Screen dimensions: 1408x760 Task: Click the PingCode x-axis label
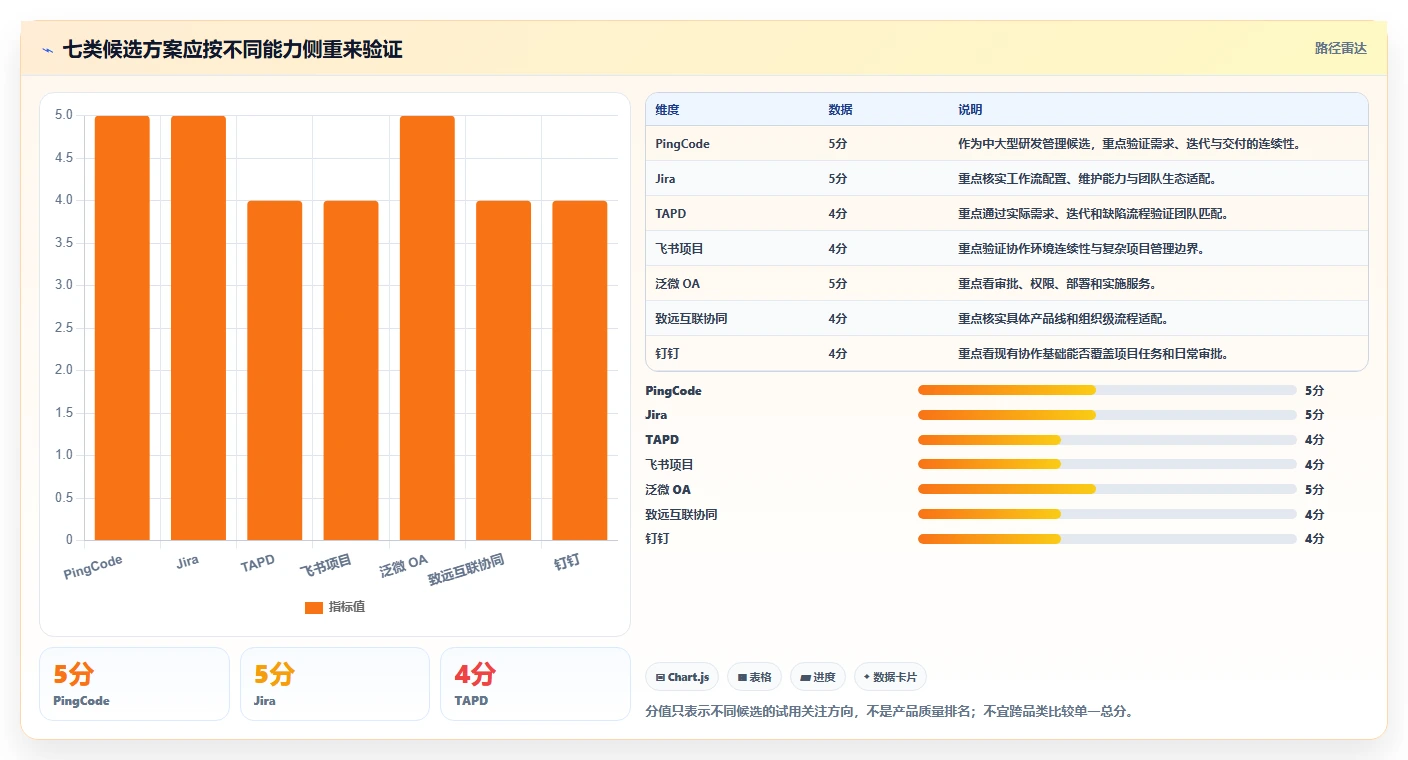coord(93,568)
